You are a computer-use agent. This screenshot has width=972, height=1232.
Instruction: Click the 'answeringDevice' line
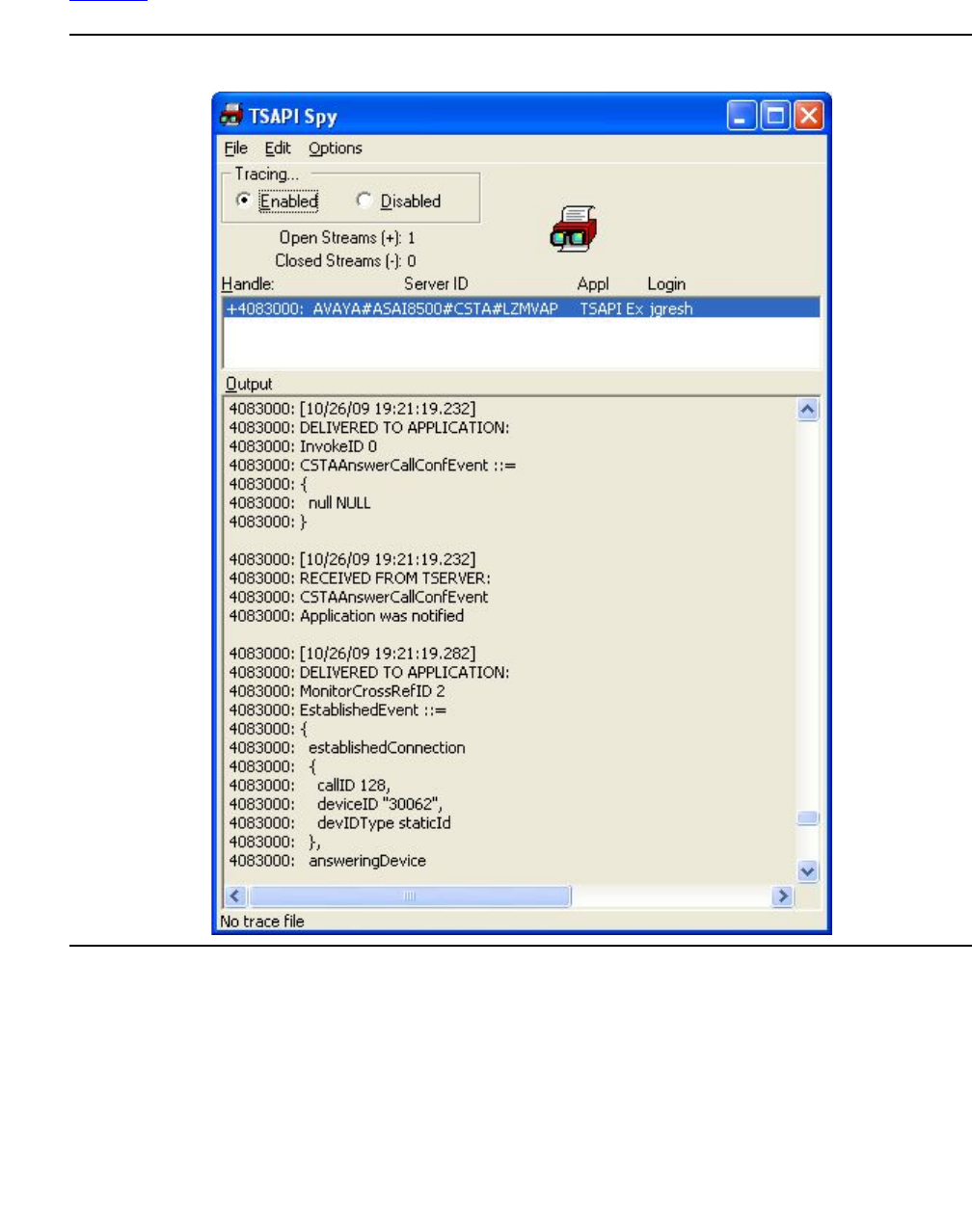[327, 860]
